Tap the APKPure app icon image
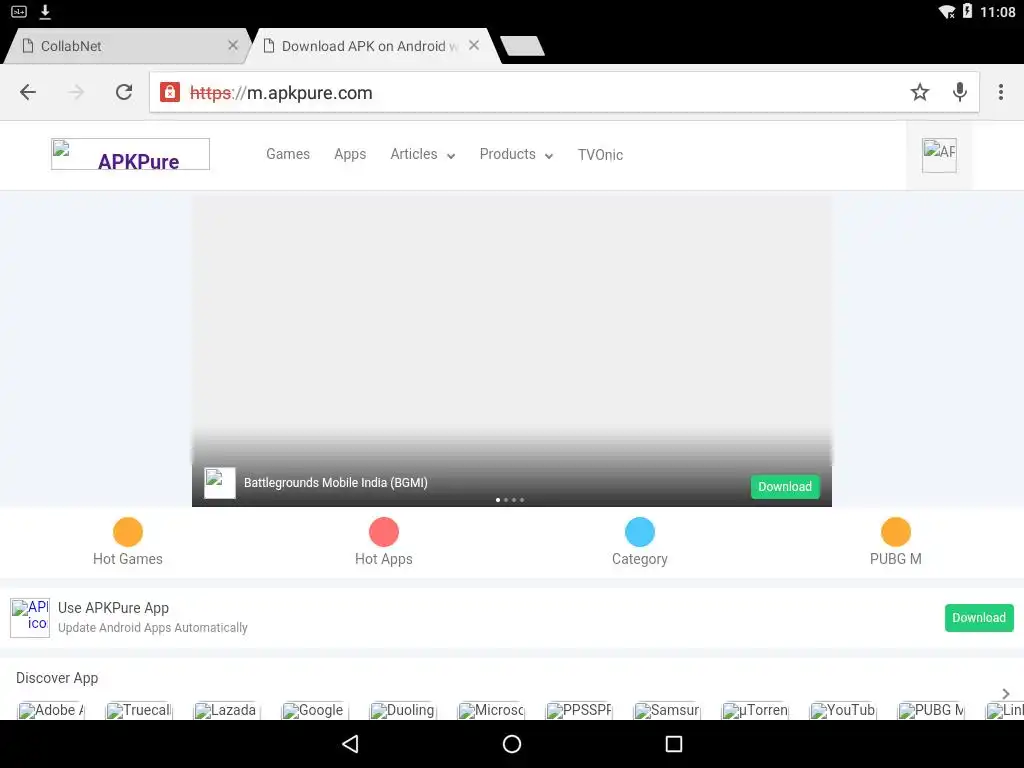Viewport: 1024px width, 768px height. [x=30, y=617]
